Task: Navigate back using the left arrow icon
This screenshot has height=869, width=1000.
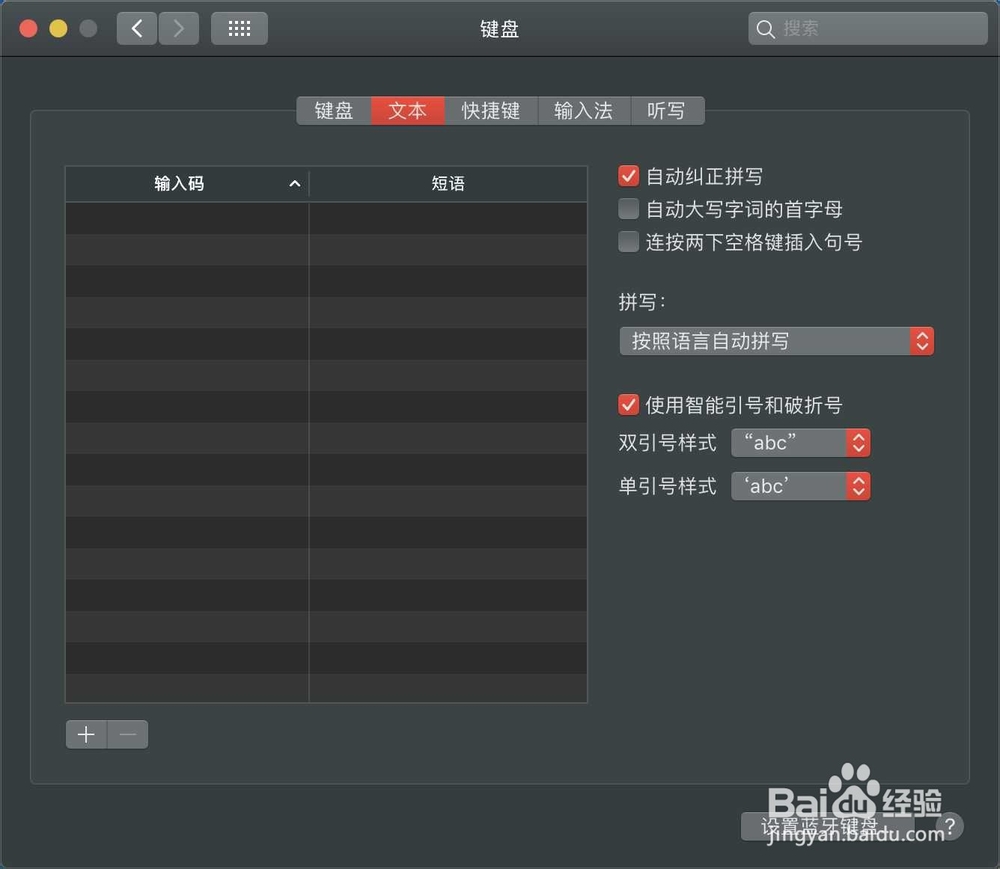Action: (137, 28)
